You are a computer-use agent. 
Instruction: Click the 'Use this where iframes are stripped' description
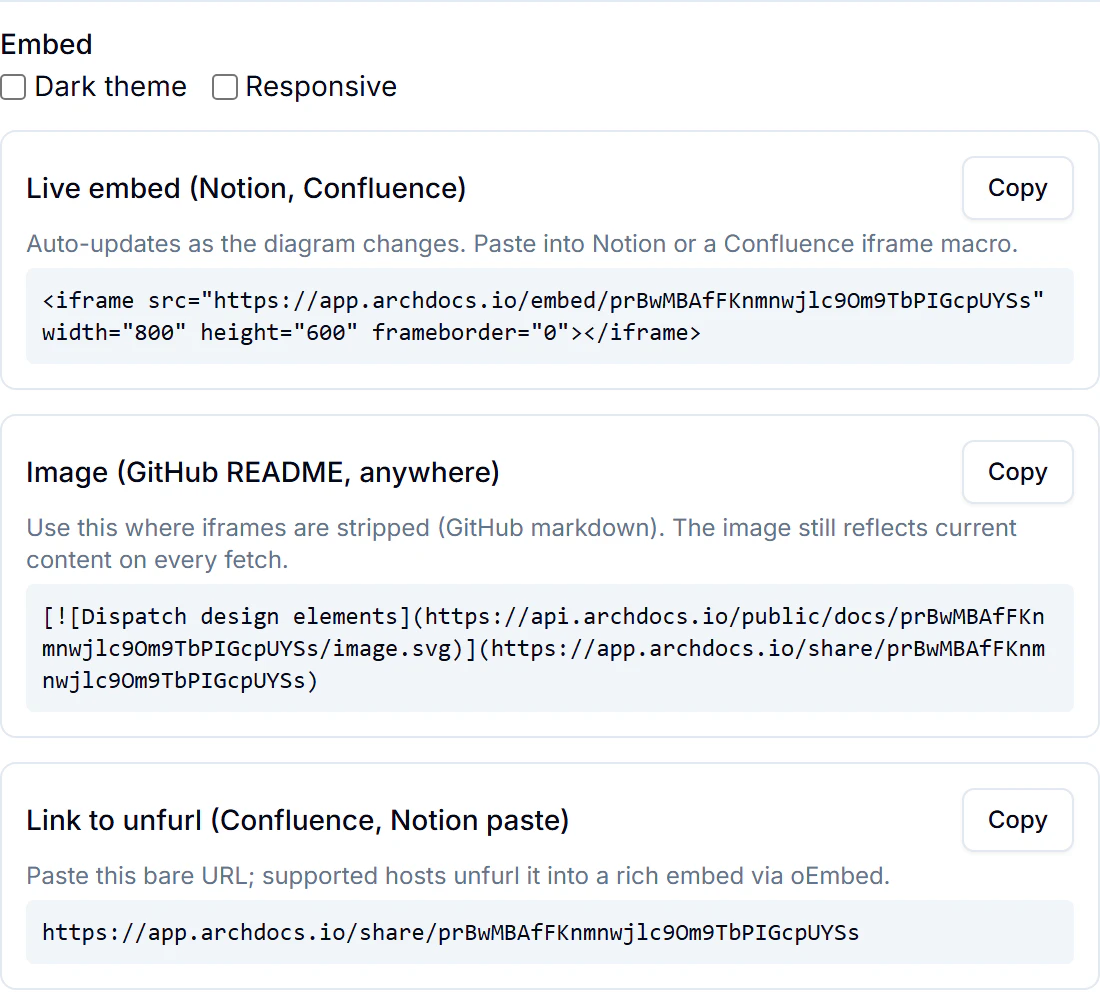(x=521, y=544)
